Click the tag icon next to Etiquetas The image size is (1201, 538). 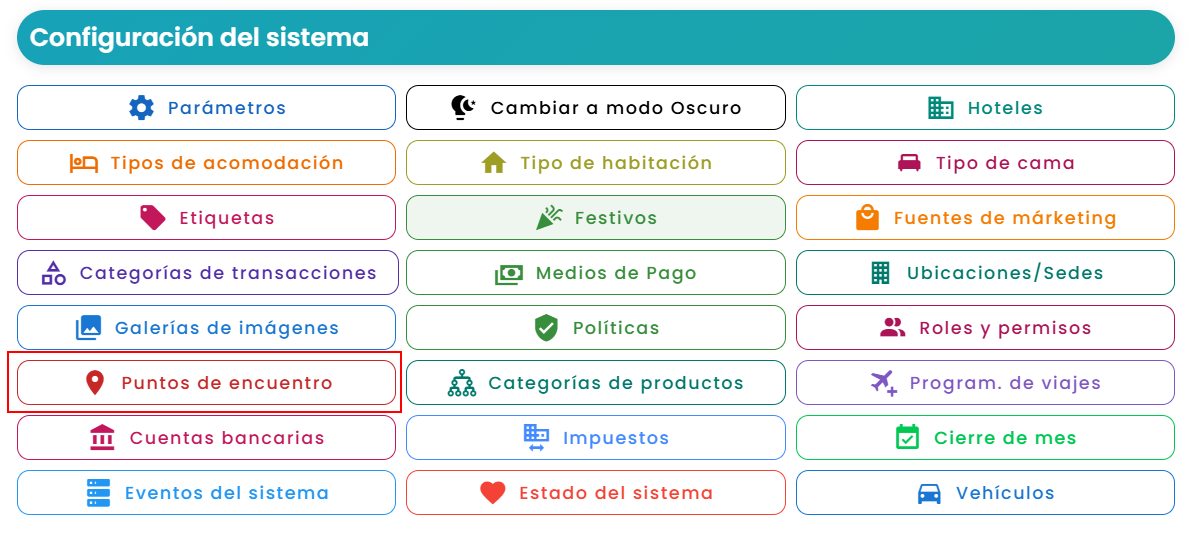coord(153,218)
